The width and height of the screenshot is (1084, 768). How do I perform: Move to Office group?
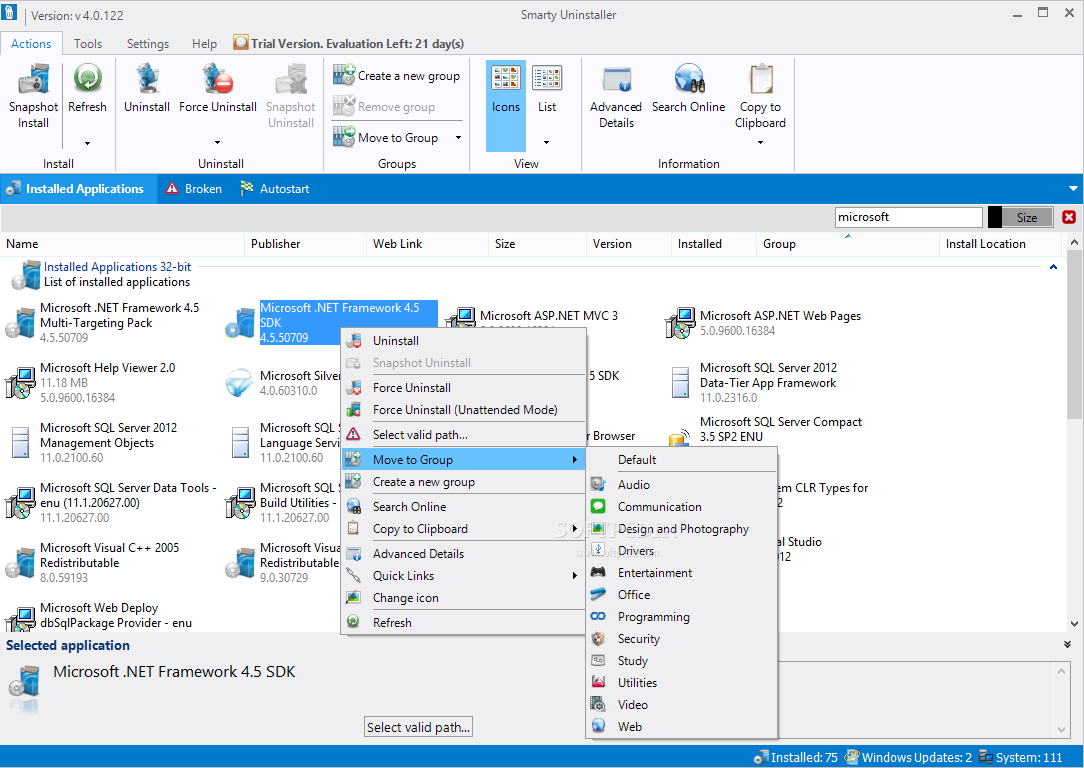682,594
